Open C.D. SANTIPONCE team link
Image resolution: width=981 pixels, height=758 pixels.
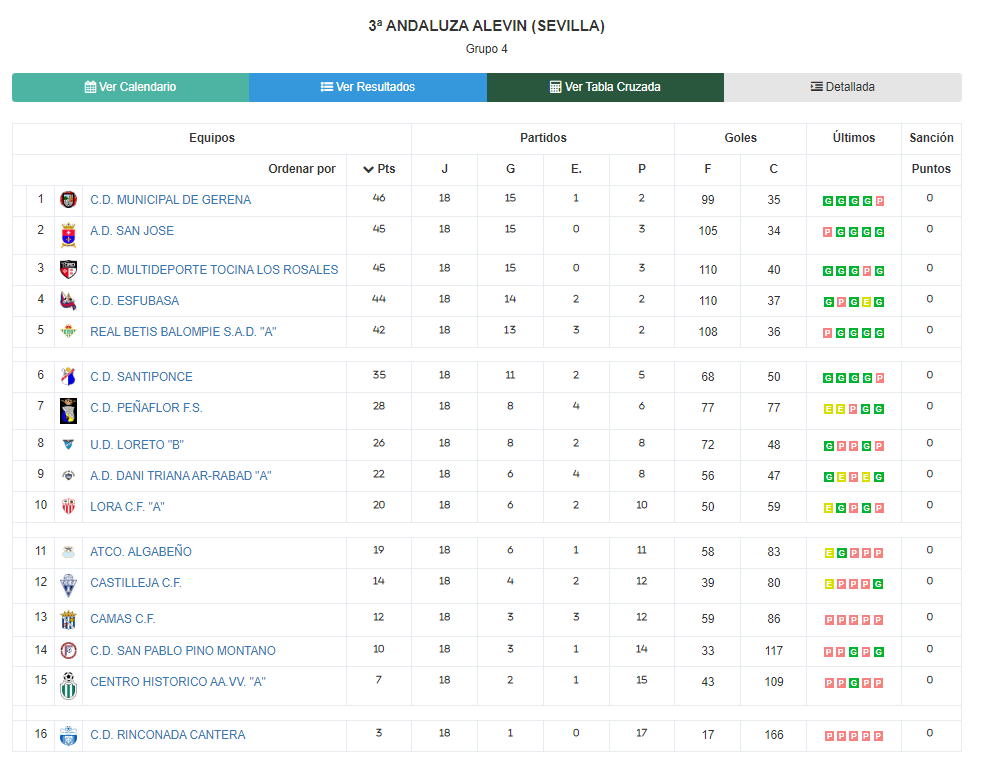pyautogui.click(x=141, y=376)
